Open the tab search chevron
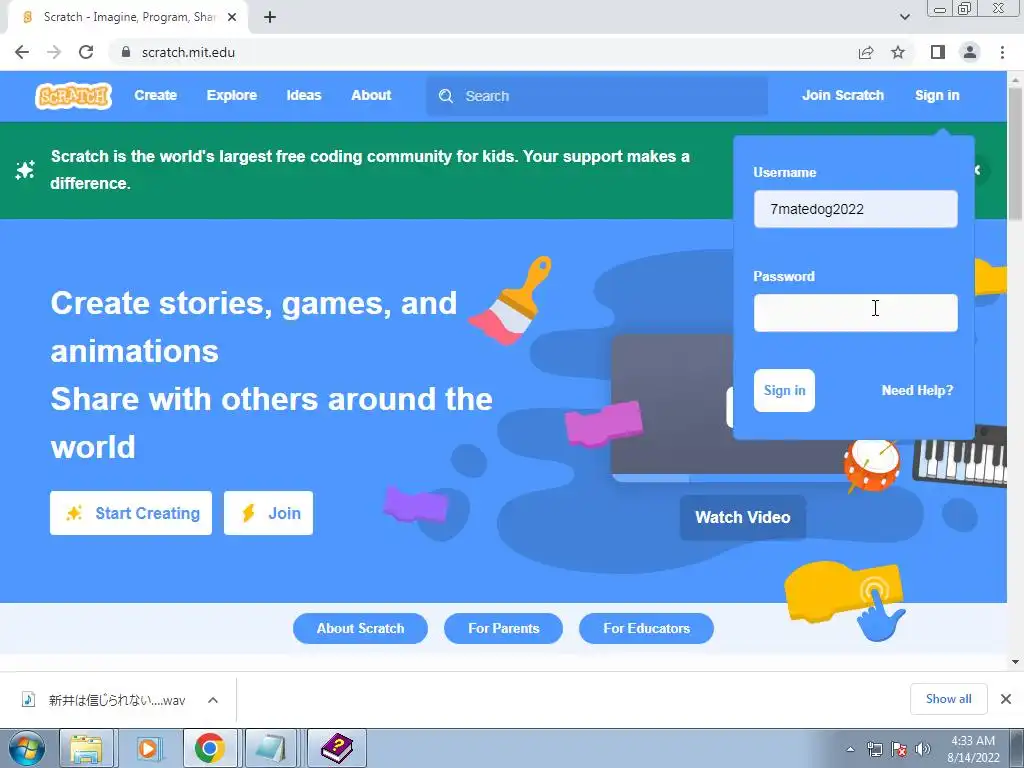This screenshot has width=1024, height=768. pos(904,17)
